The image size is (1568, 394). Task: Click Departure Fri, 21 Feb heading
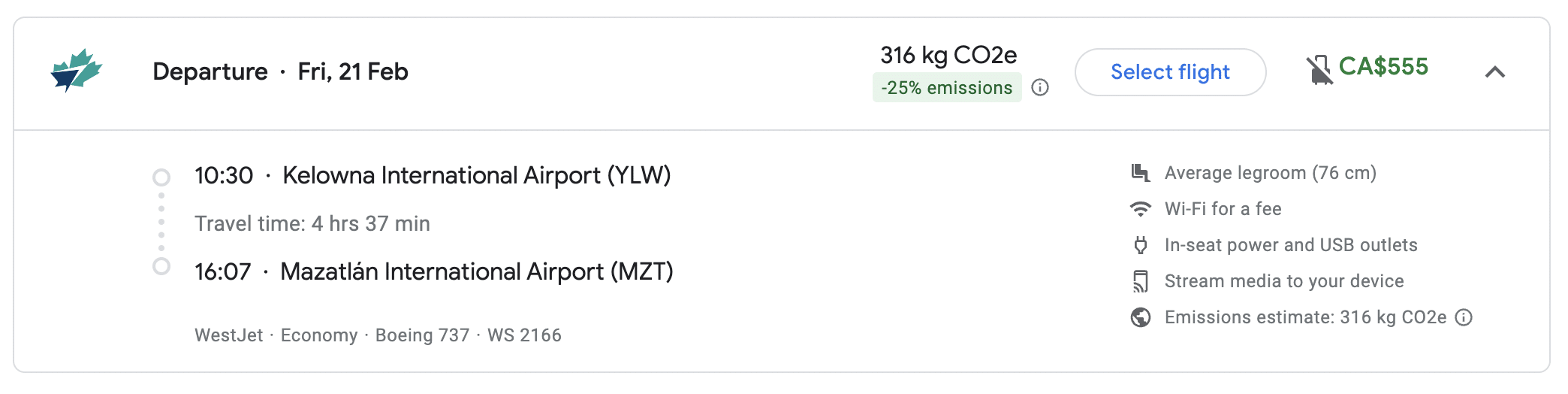coord(280,71)
